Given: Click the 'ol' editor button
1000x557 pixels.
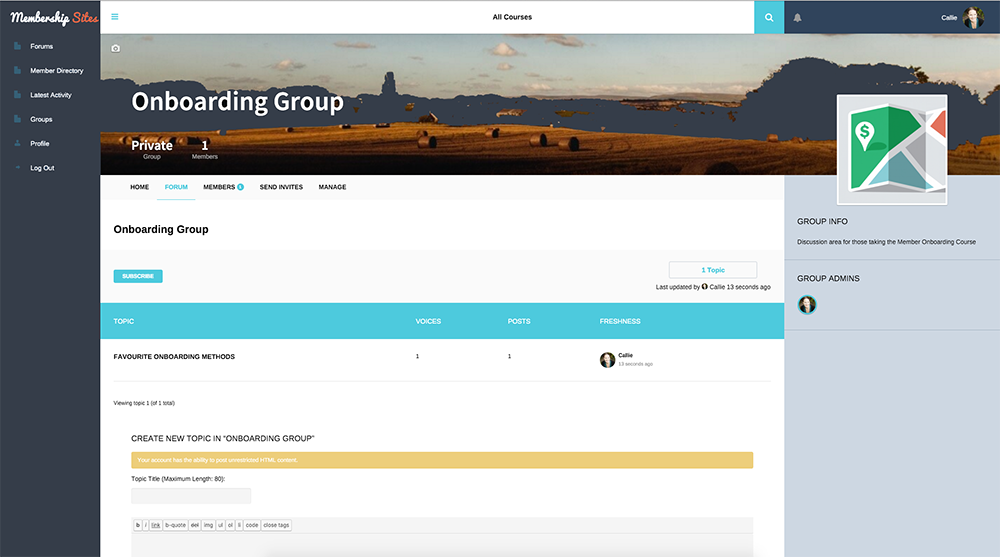Looking at the screenshot, I should (x=230, y=525).
